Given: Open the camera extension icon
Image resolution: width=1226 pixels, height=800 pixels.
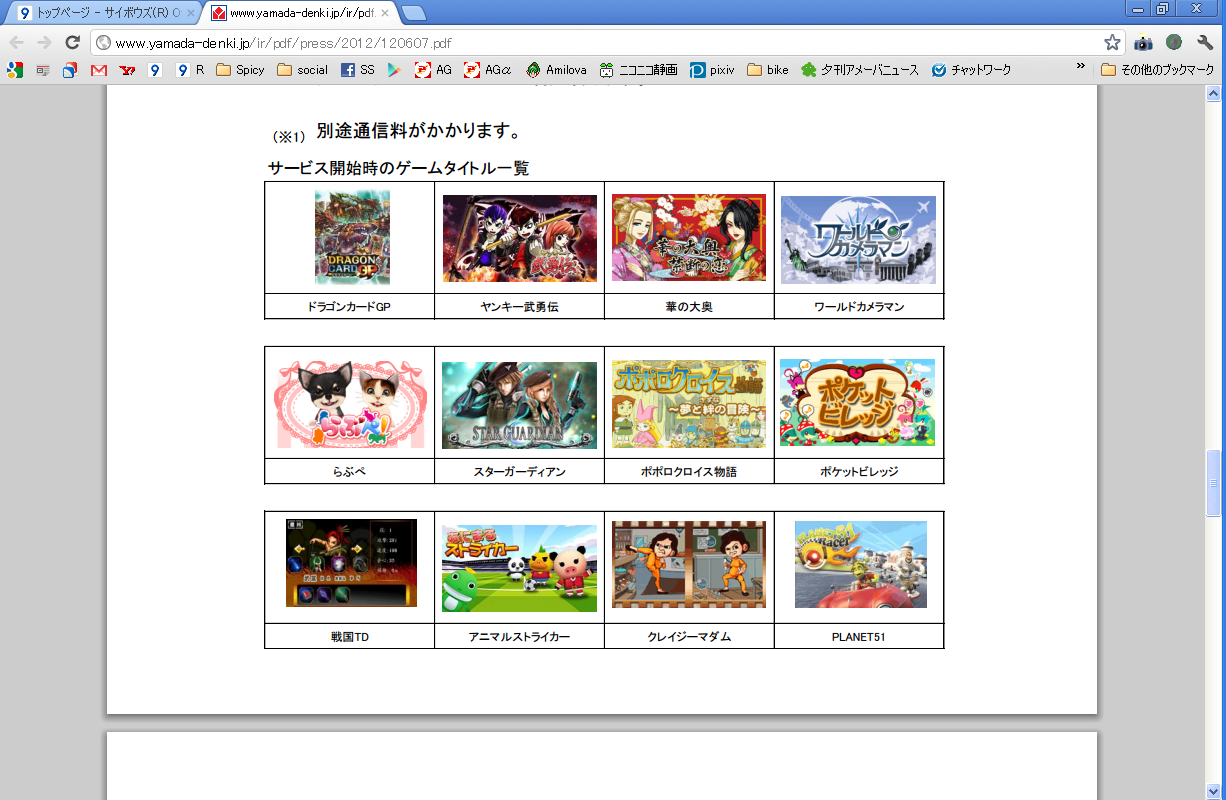Looking at the screenshot, I should click(x=1144, y=43).
